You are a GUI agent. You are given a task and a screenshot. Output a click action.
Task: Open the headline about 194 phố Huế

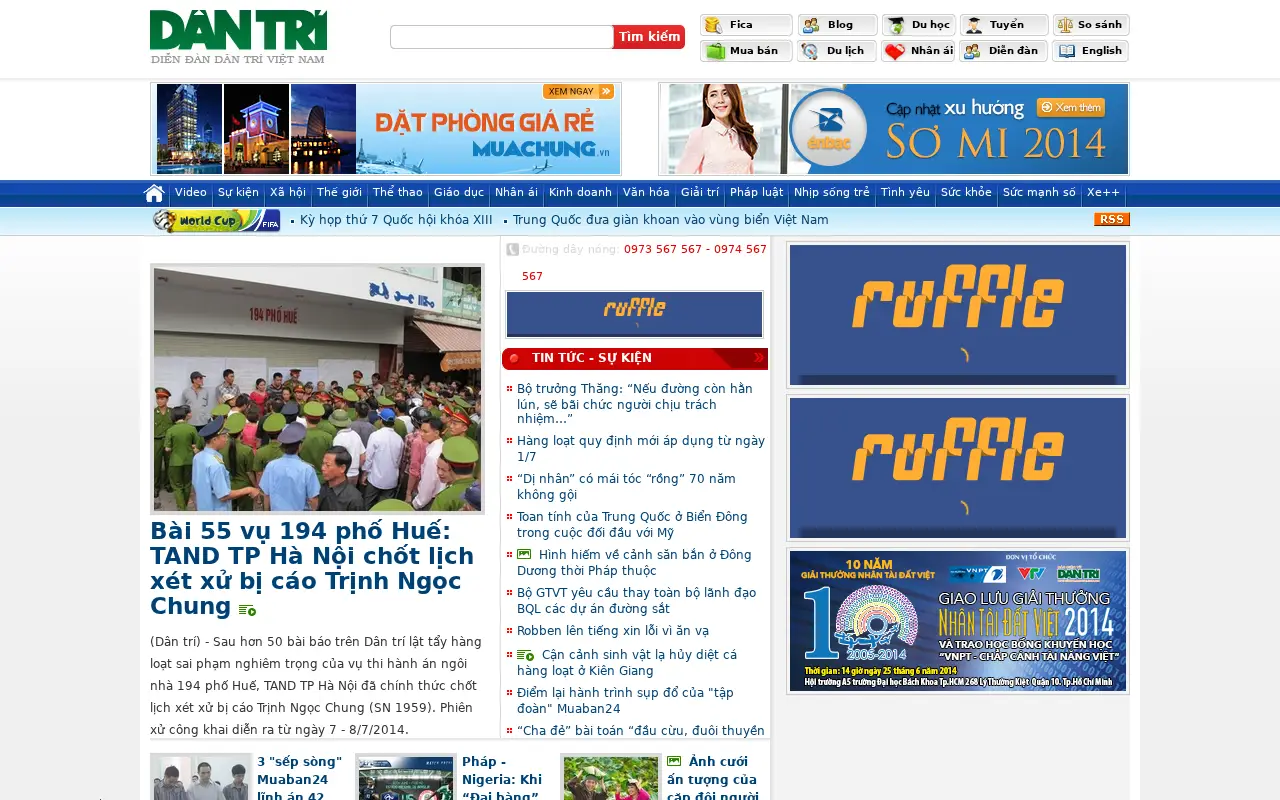click(312, 568)
